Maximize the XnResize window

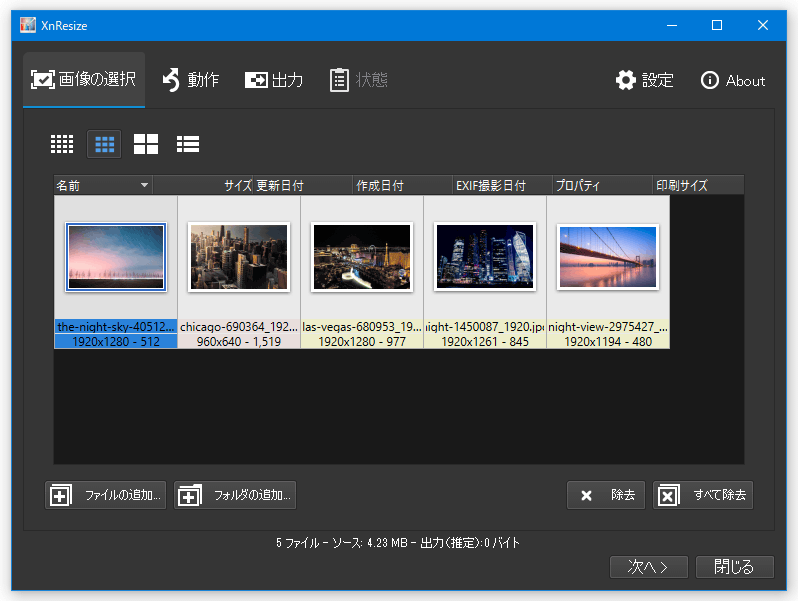tap(717, 25)
